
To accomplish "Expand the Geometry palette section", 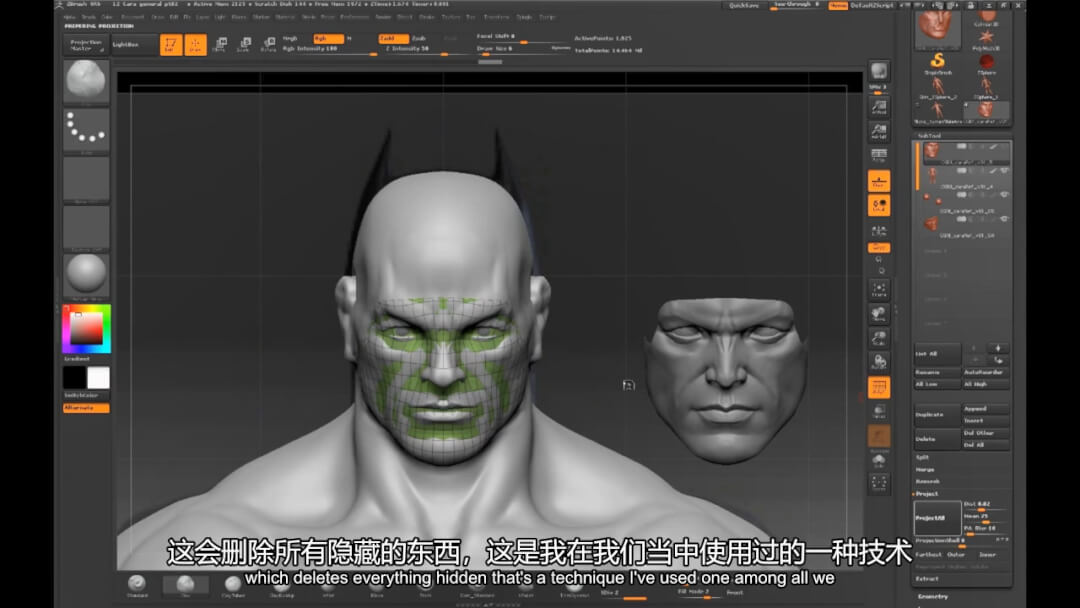I will [933, 596].
